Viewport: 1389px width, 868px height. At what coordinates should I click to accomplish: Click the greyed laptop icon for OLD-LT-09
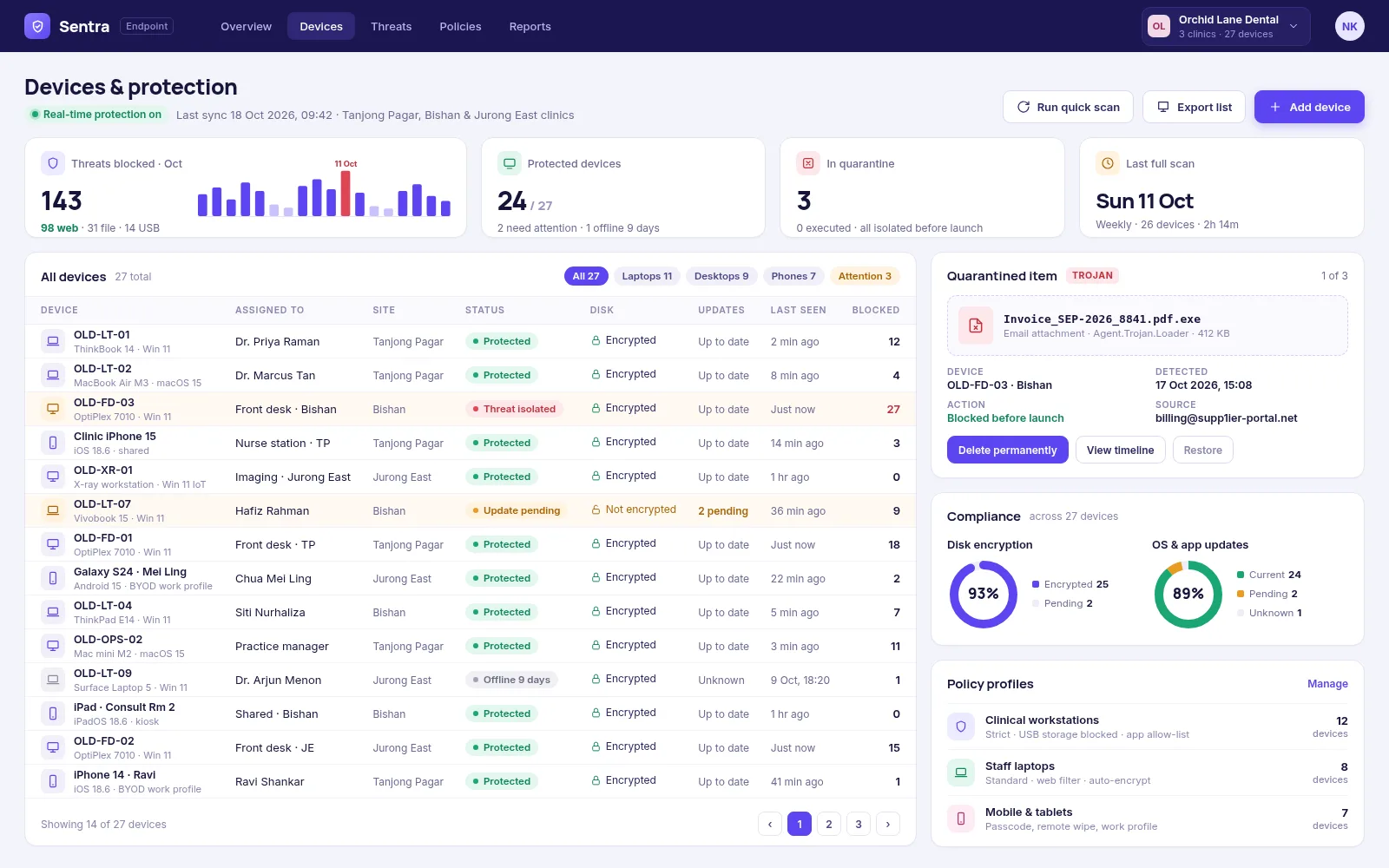(53, 680)
